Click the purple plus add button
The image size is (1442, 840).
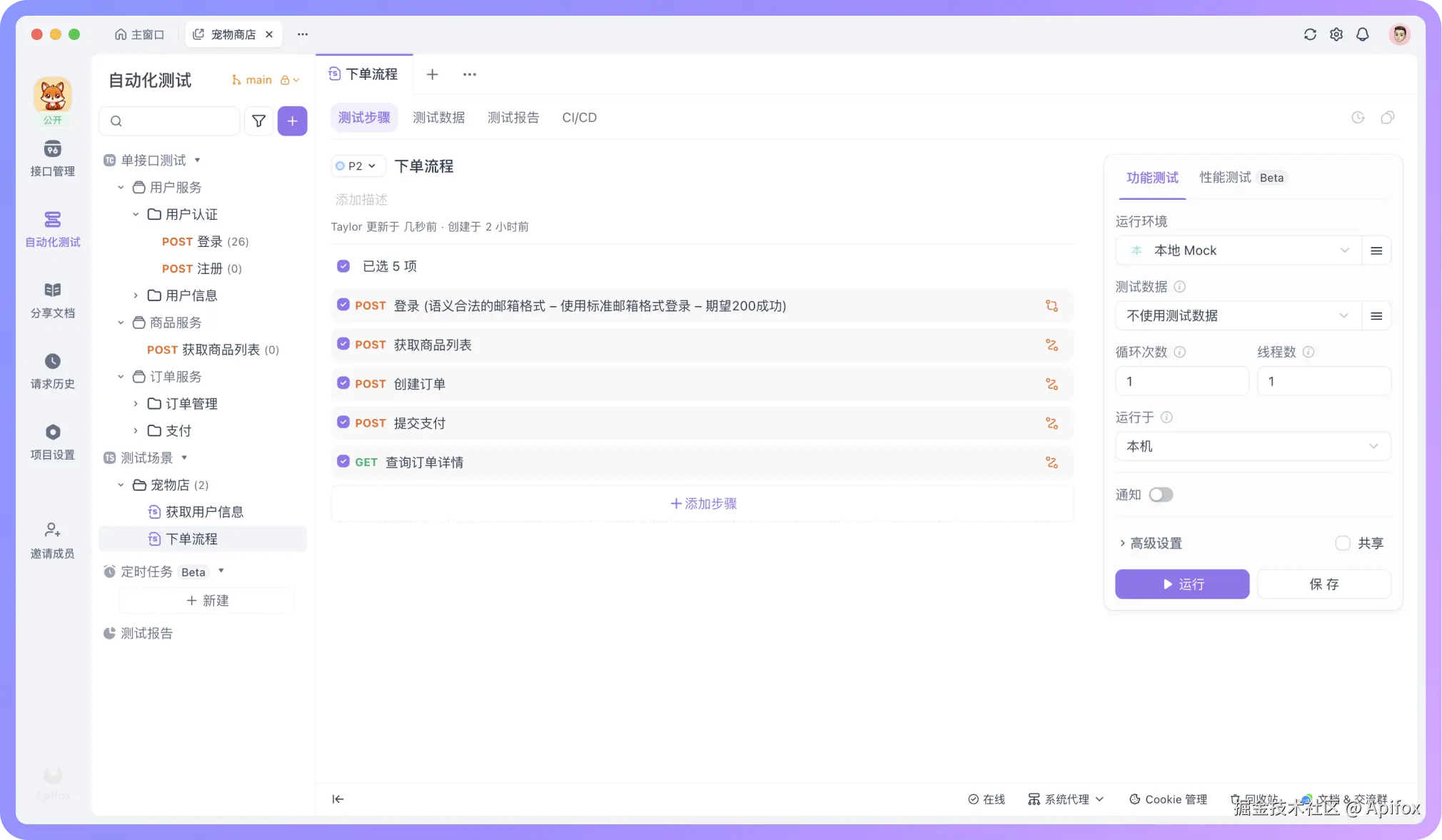292,121
